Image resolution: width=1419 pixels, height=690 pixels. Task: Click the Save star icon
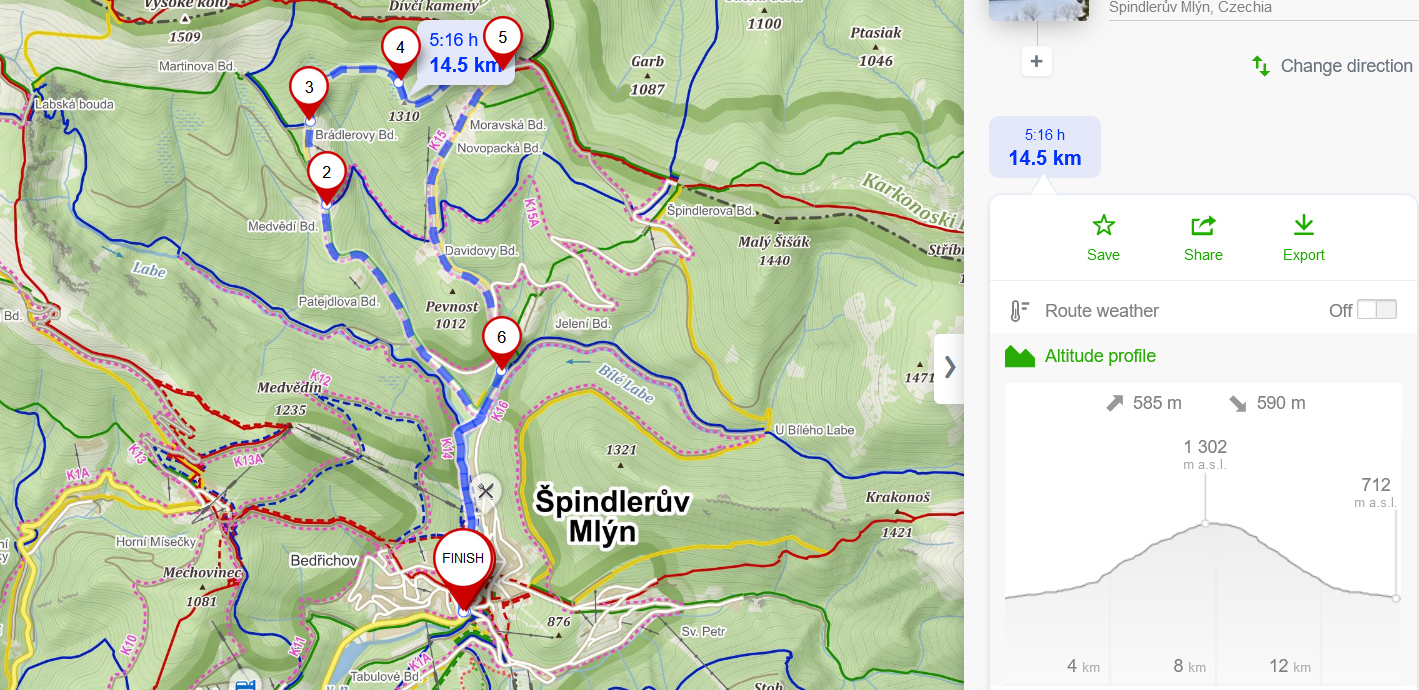pos(1103,225)
